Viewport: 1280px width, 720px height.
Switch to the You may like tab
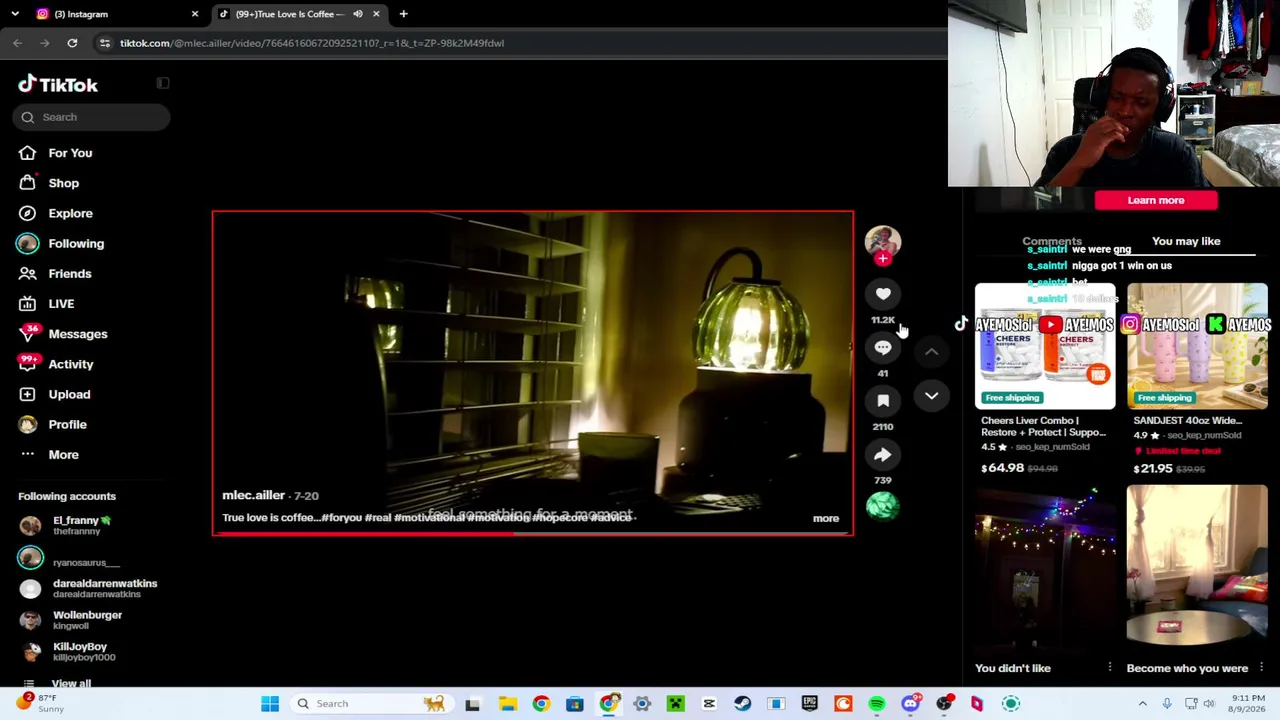coord(1186,241)
